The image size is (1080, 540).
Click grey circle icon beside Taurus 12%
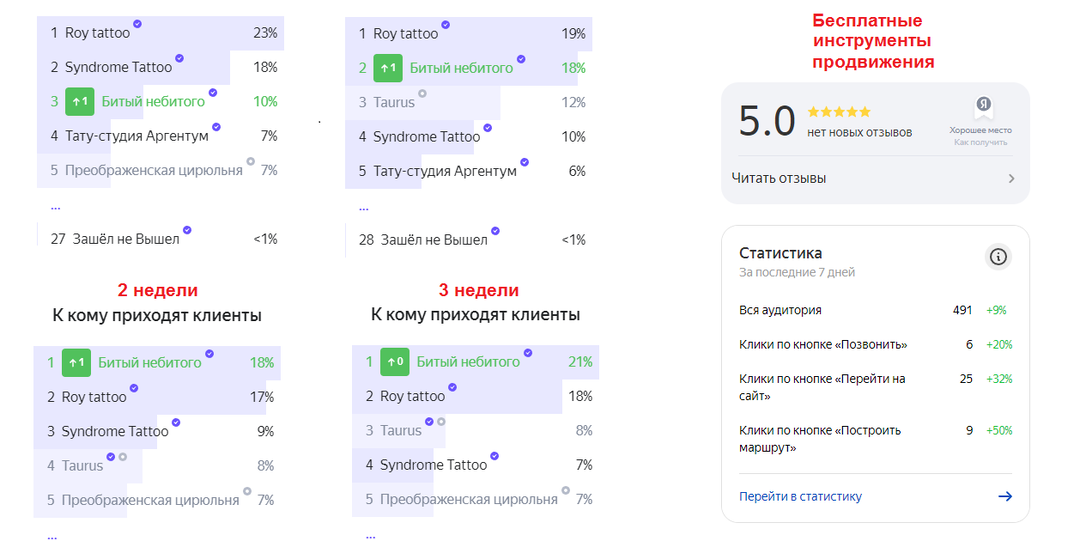pyautogui.click(x=422, y=93)
